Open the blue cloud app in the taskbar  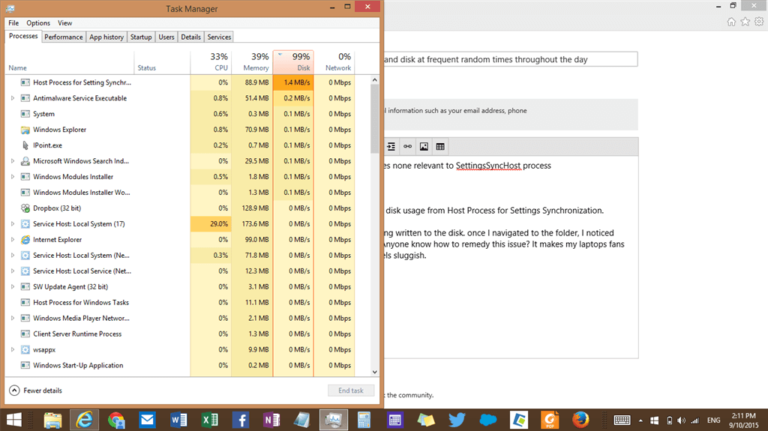pyautogui.click(x=488, y=420)
